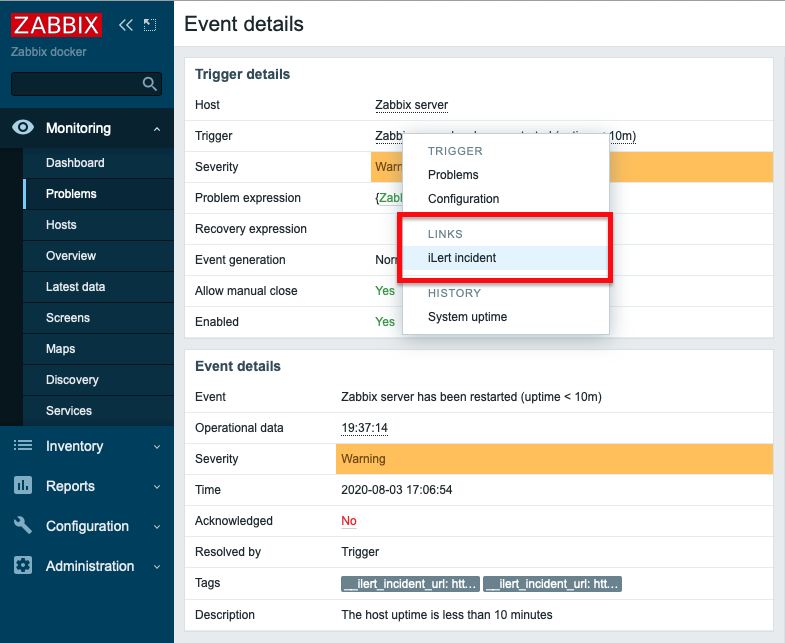785x643 pixels.
Task: Click the Administration gear icon
Action: [23, 565]
